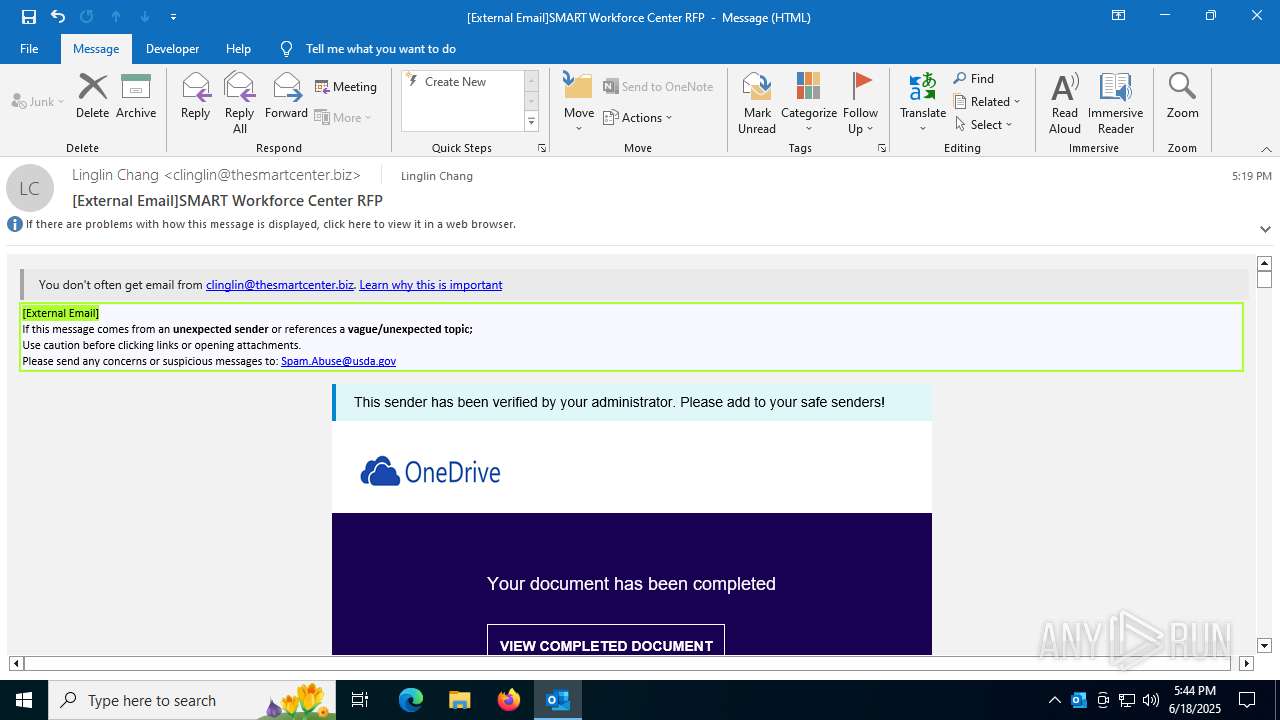
Task: Set a Follow Up flag
Action: pos(860,102)
